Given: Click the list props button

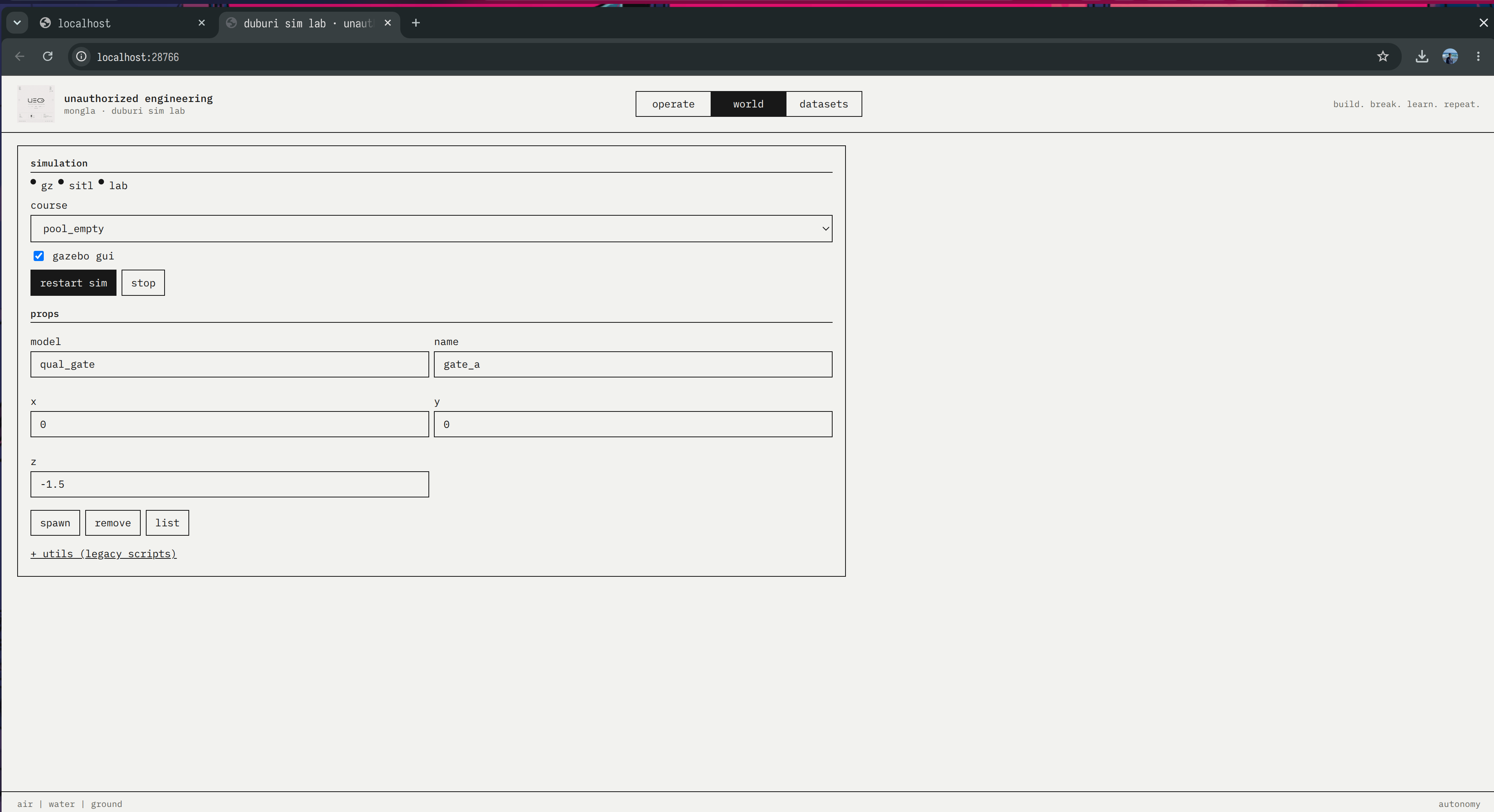Looking at the screenshot, I should pyautogui.click(x=167, y=523).
